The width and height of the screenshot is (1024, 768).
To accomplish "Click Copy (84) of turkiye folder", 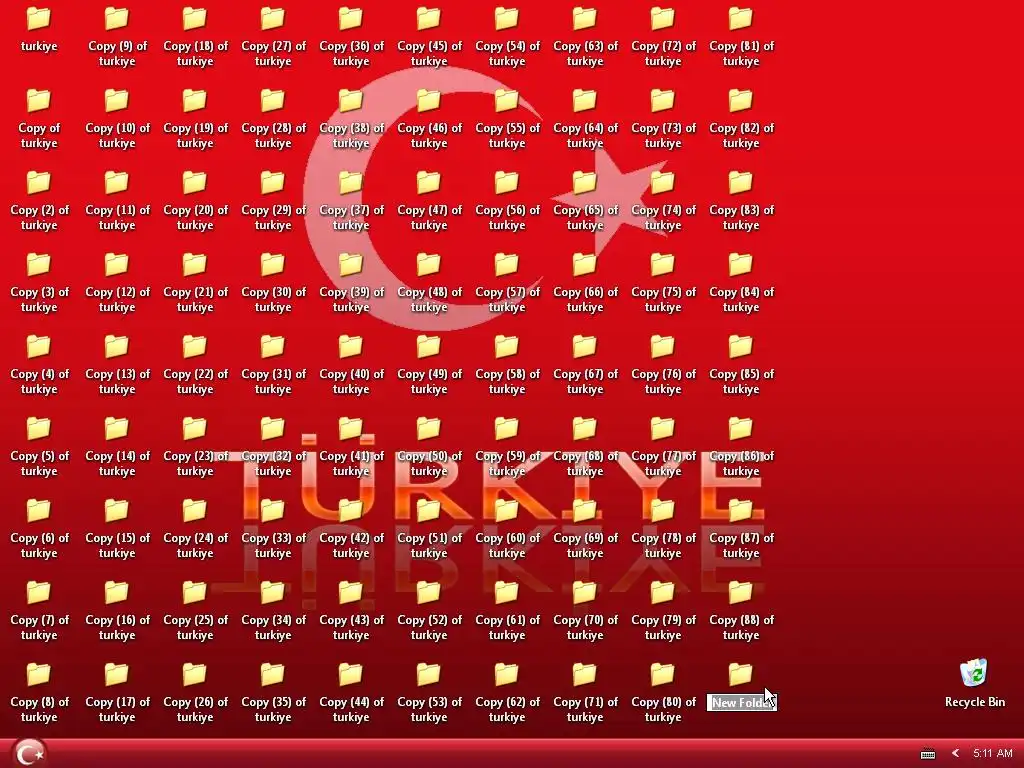I will (741, 264).
